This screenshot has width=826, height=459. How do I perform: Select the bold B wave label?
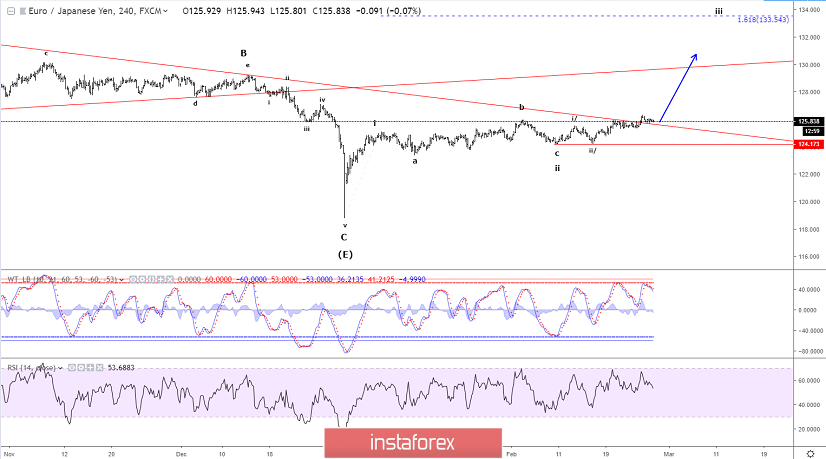coord(243,53)
